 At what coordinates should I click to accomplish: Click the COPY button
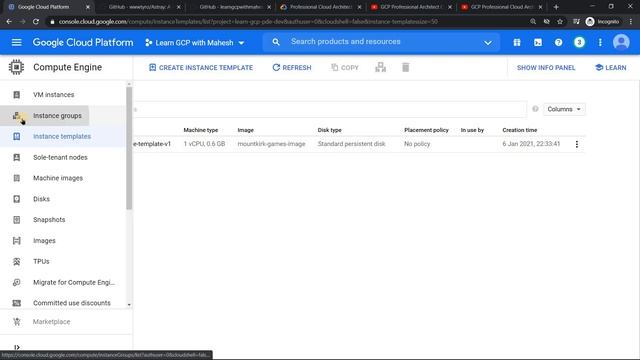coord(345,67)
